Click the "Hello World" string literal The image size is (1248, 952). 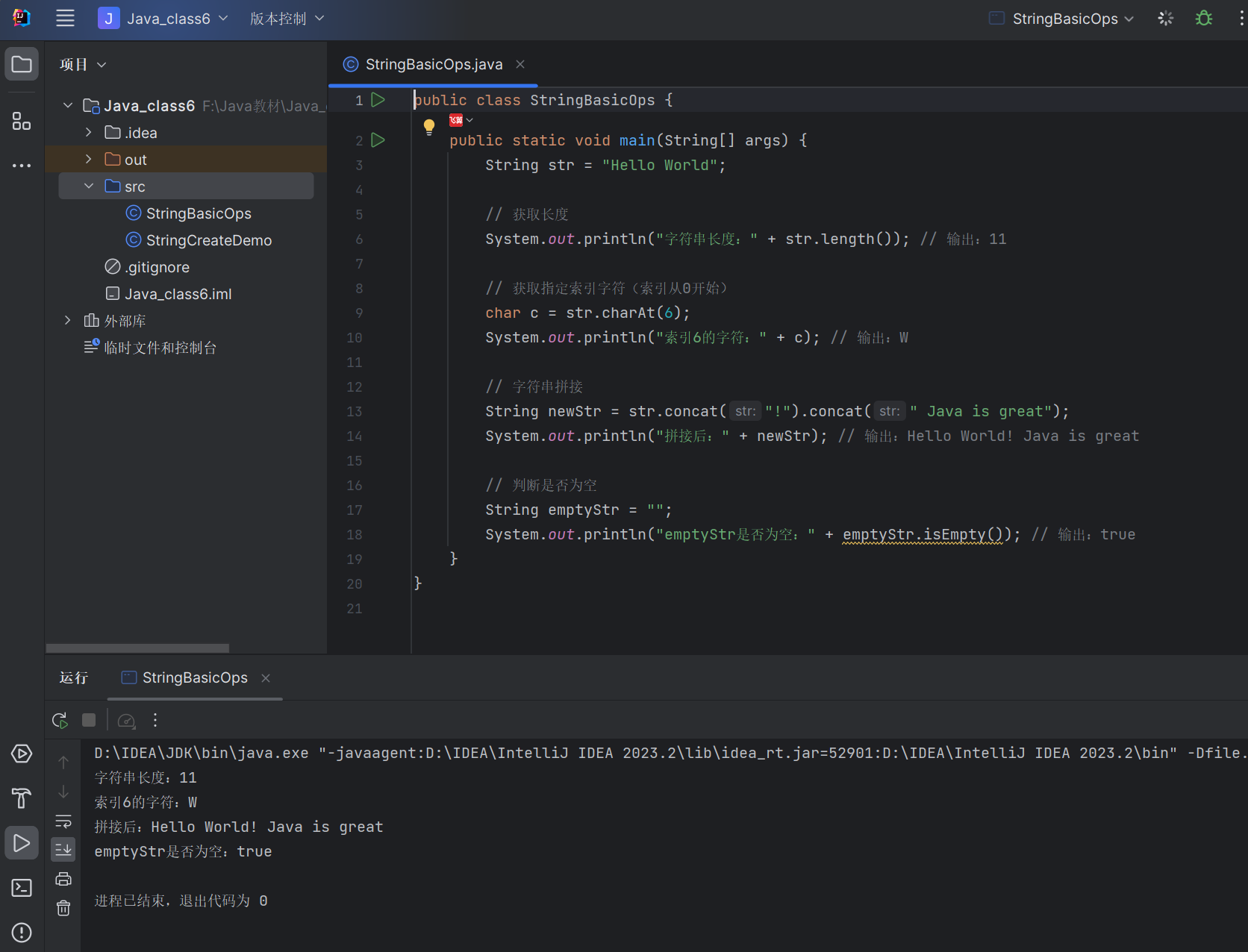click(x=660, y=165)
